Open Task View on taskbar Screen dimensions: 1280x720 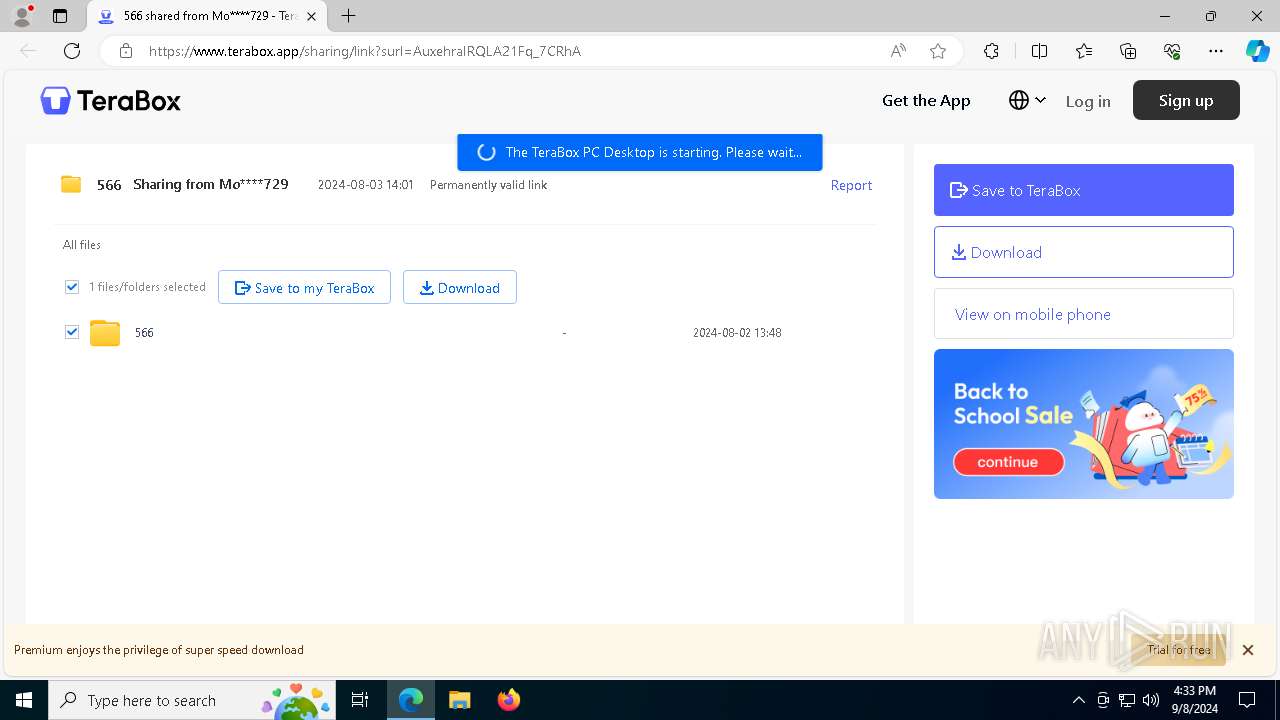[x=360, y=700]
